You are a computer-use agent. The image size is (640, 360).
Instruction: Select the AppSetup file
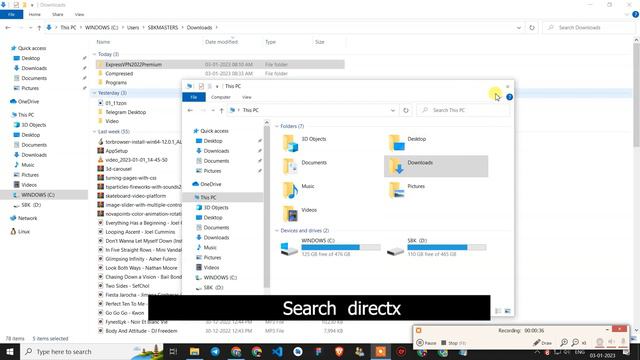tap(116, 151)
